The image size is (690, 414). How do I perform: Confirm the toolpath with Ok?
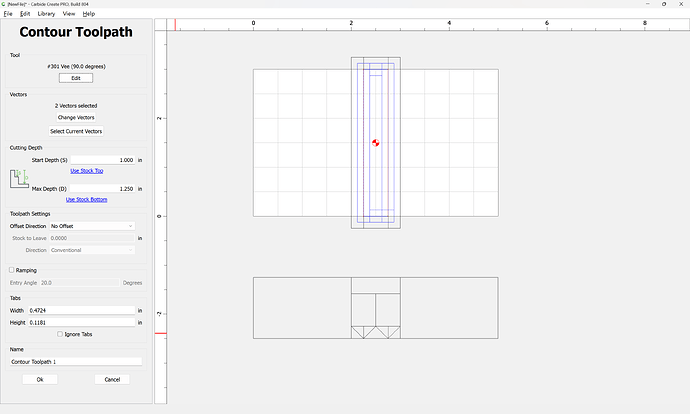click(40, 379)
